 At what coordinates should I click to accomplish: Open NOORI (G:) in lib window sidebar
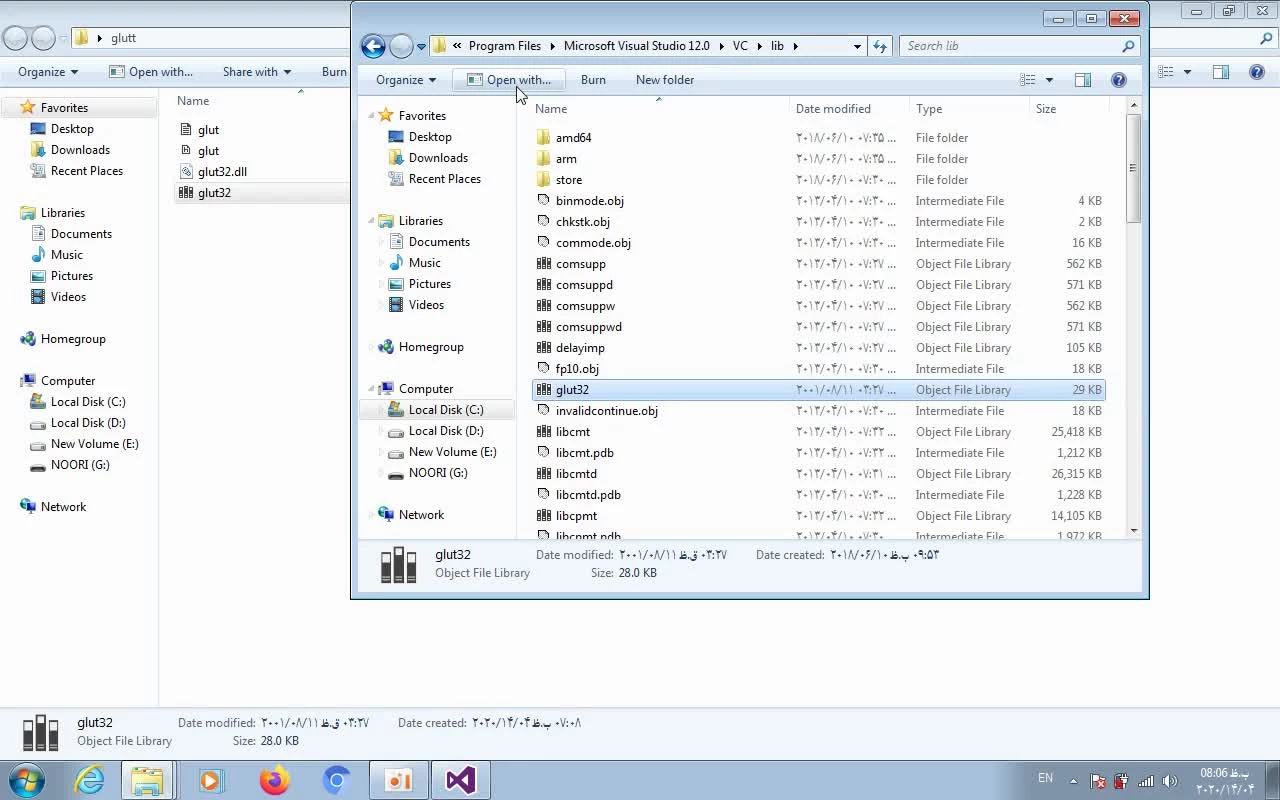[x=438, y=473]
